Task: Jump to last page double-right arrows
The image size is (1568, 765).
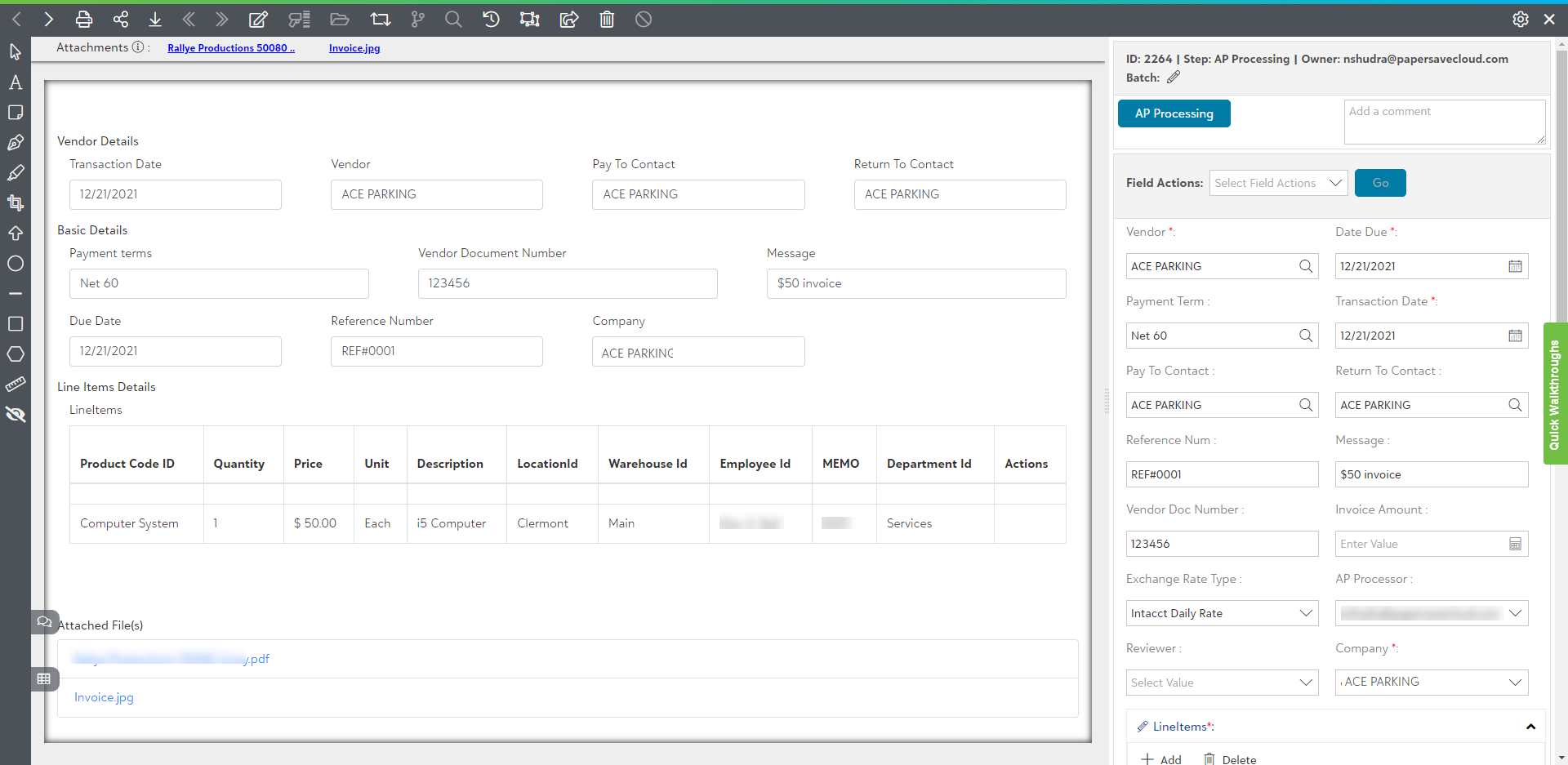Action: (x=222, y=19)
